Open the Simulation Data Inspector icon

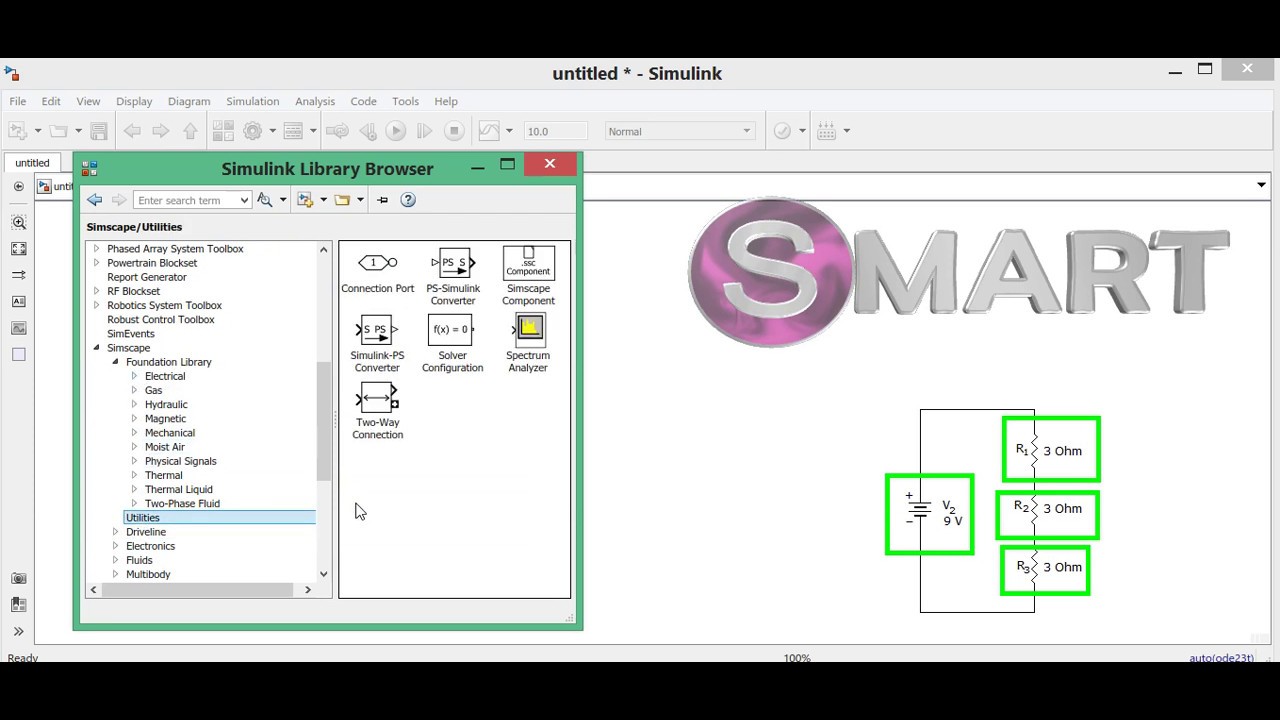coord(489,131)
